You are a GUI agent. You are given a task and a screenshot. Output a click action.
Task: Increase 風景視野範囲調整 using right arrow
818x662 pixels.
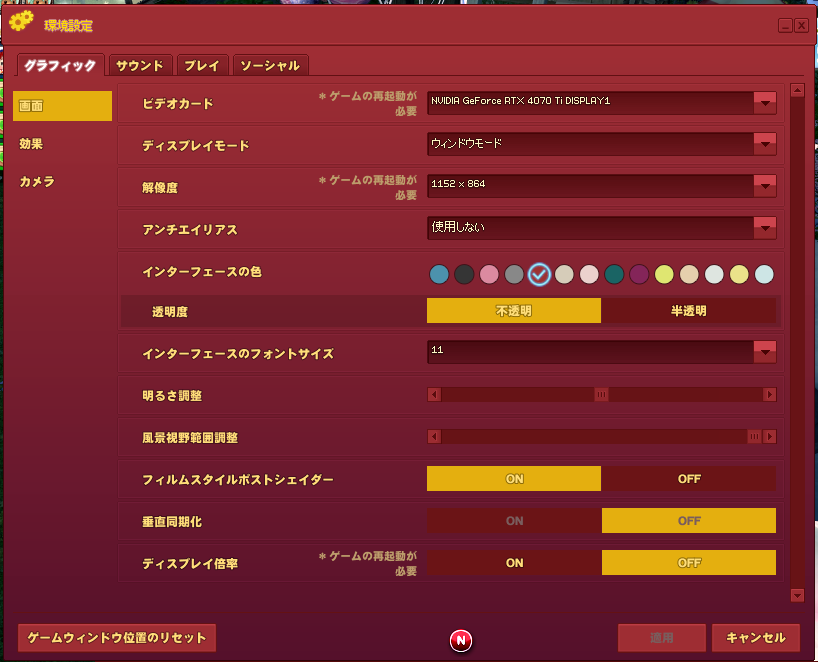[x=769, y=436]
